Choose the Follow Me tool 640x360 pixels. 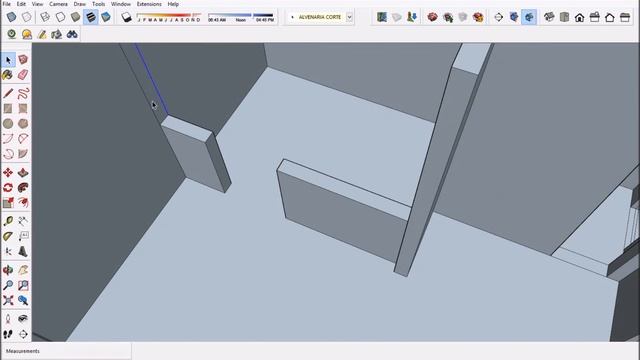[x=23, y=188]
